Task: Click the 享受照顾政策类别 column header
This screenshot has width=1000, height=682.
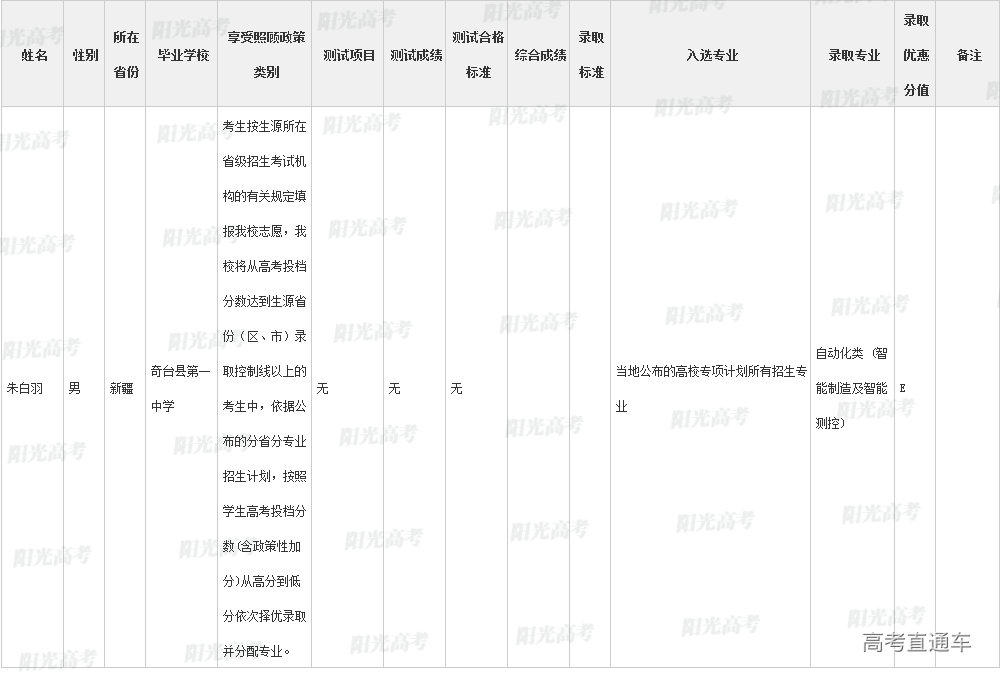Action: (266, 55)
